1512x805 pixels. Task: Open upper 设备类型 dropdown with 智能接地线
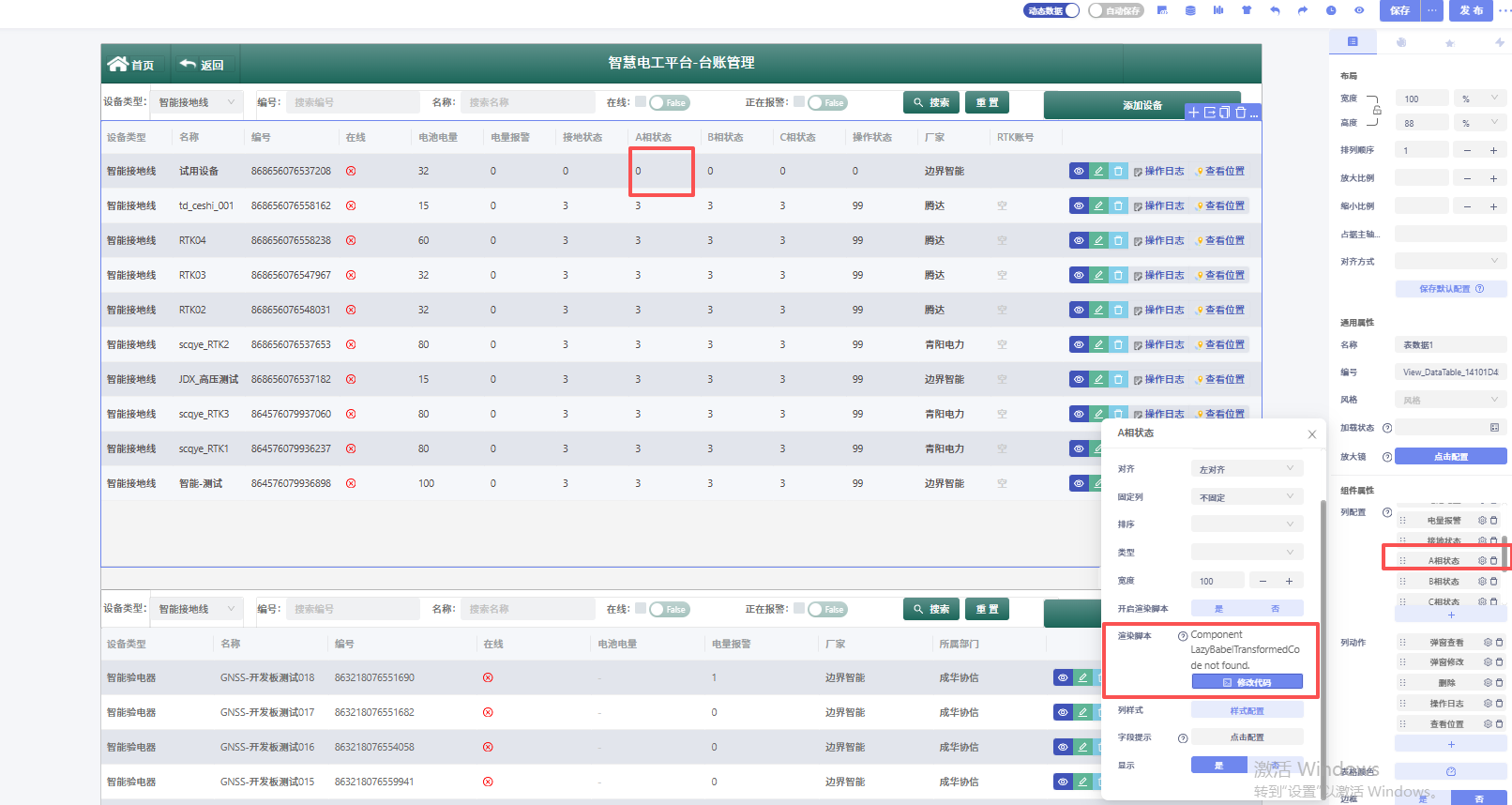[197, 102]
